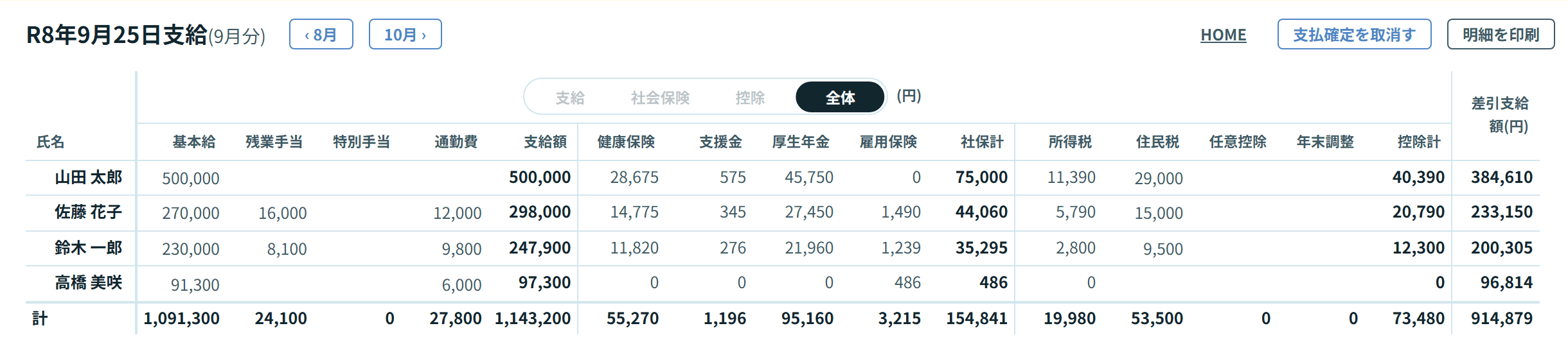The height and width of the screenshot is (353, 1568).
Task: Click the 支援金 column header
Action: [721, 142]
